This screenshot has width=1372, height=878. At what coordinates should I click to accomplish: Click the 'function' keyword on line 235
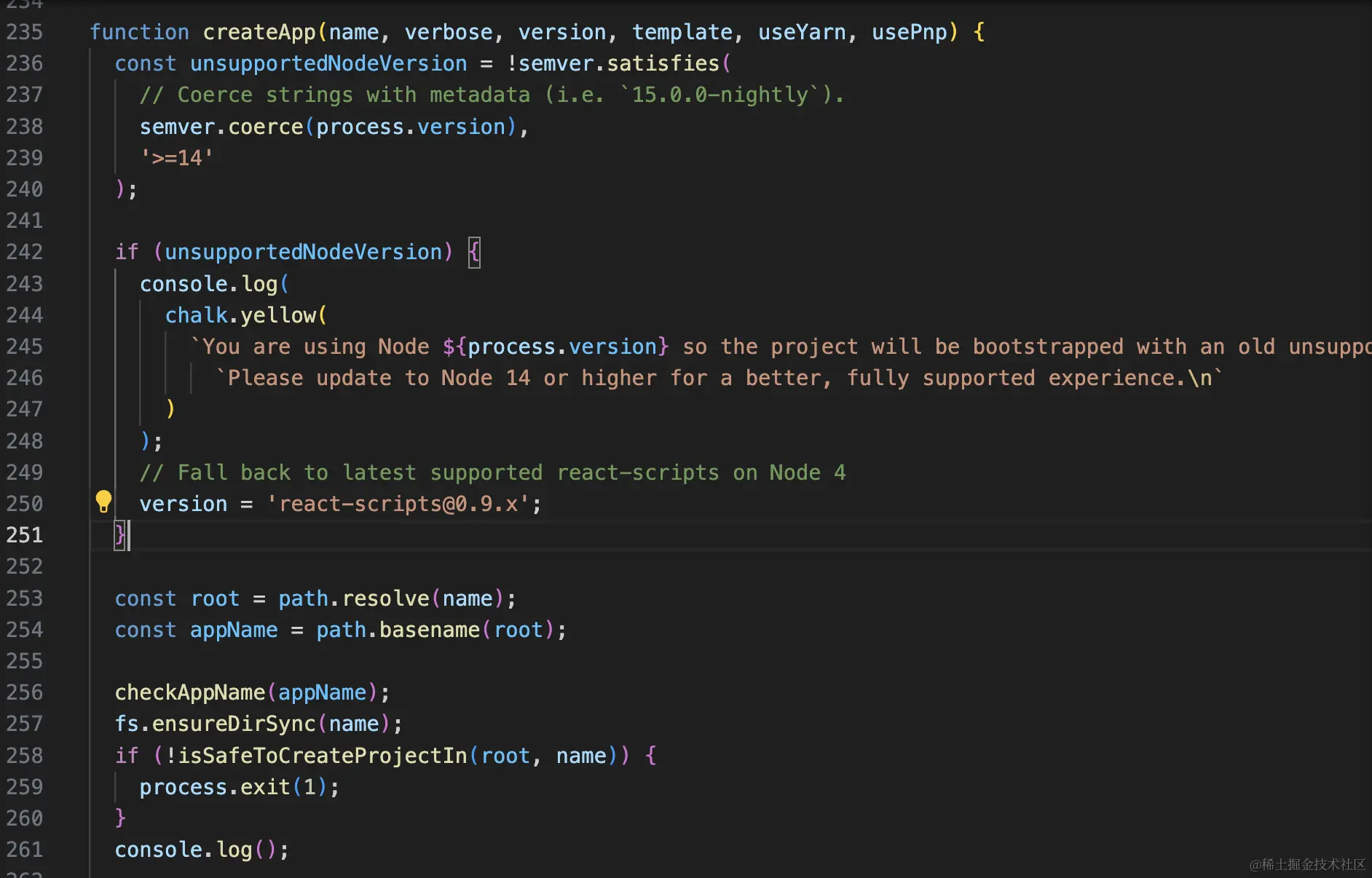coord(139,32)
